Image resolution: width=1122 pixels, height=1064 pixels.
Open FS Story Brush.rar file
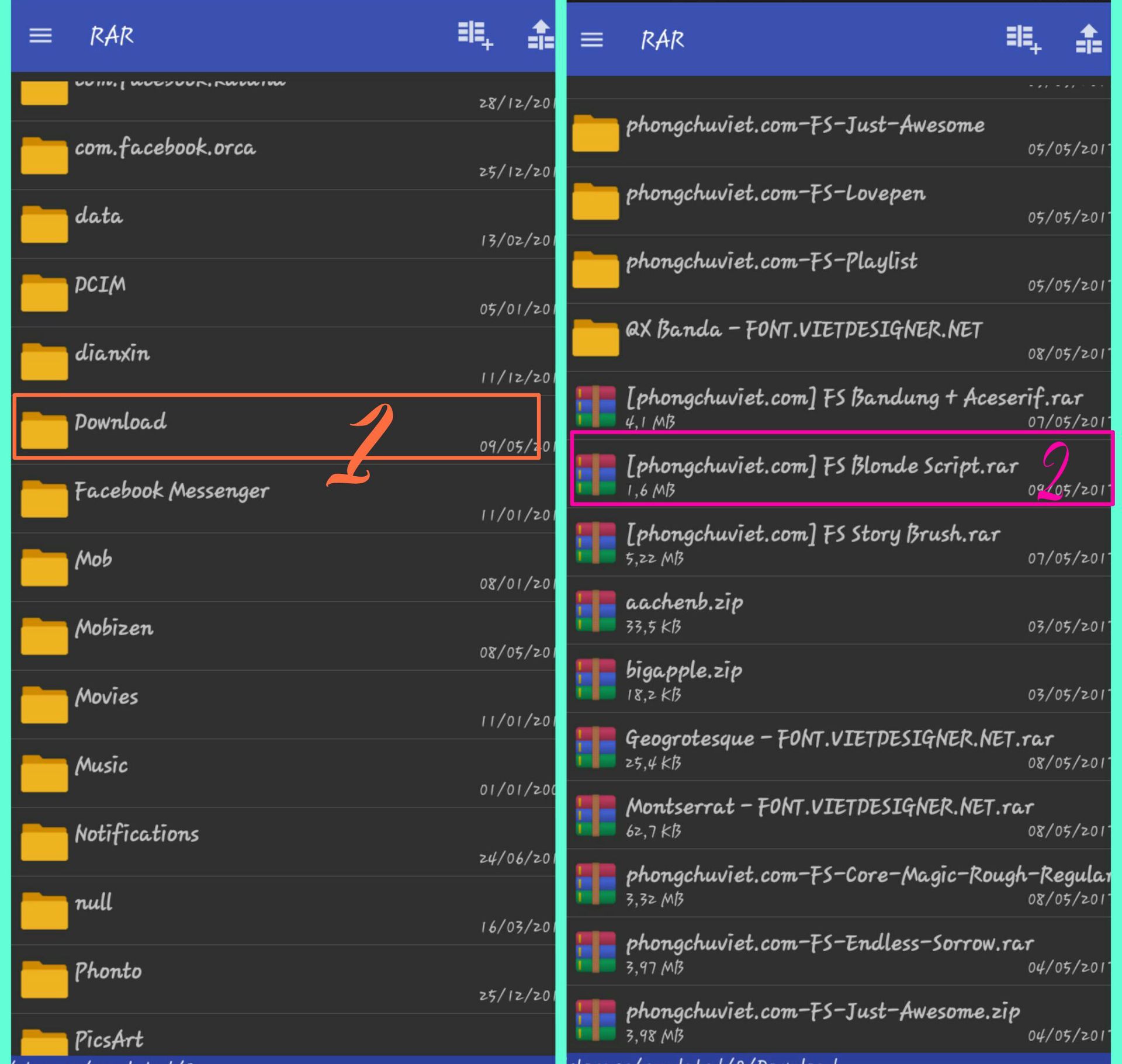click(x=812, y=535)
